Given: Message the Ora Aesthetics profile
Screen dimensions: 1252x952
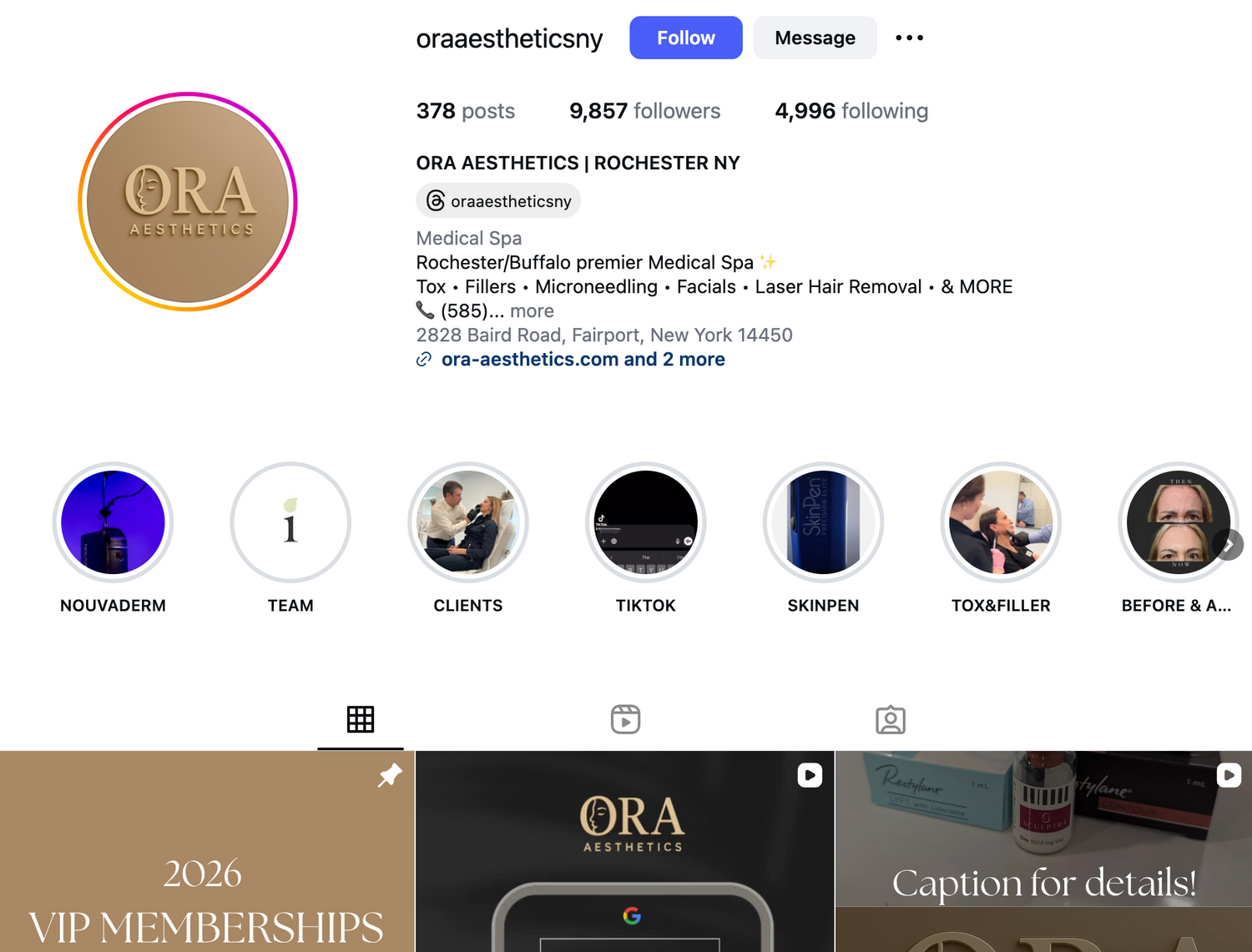Looking at the screenshot, I should (x=815, y=38).
